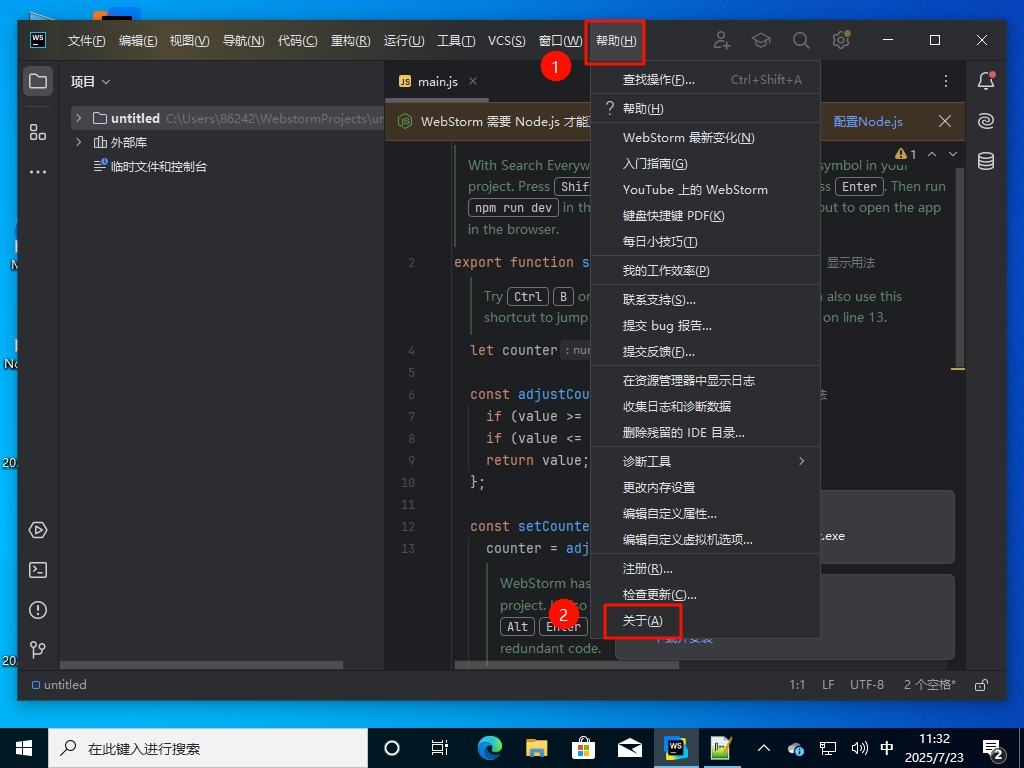Select 查找操作(F)... menu entry
The image size is (1024, 768).
pos(705,80)
